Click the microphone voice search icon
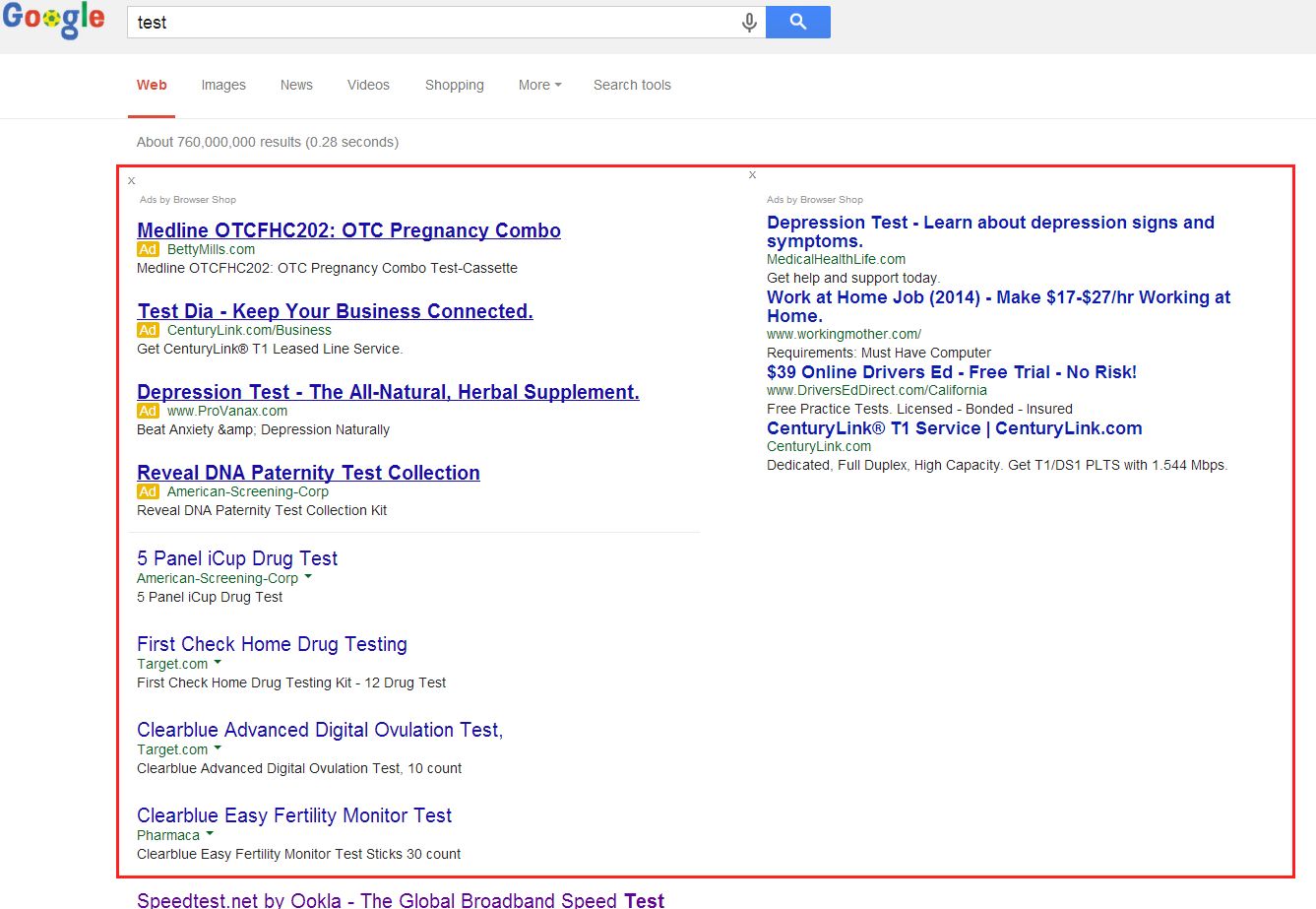Screen dimensions: 1316x909 749,23
